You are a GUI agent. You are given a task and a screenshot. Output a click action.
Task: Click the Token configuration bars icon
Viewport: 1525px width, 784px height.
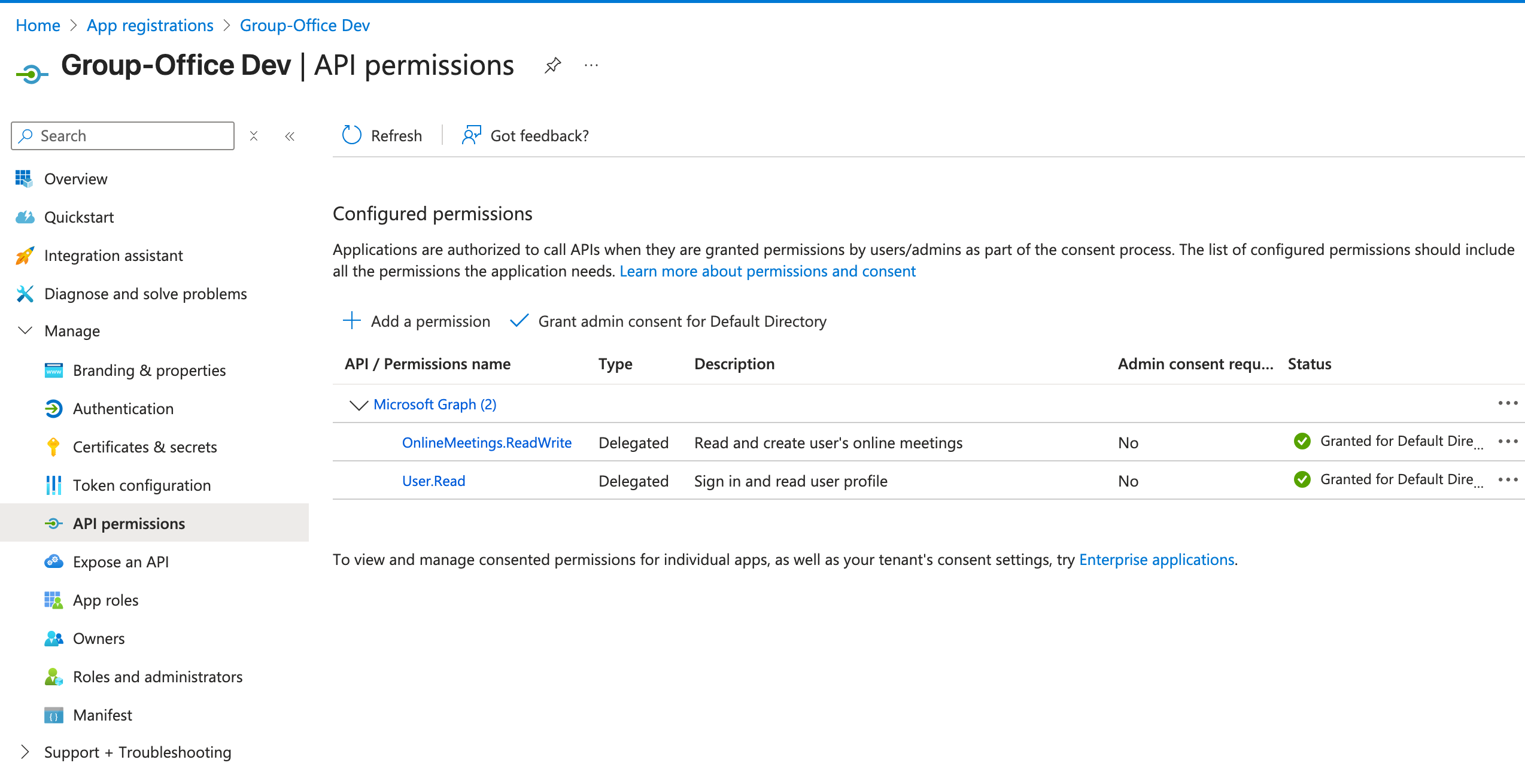click(x=54, y=485)
